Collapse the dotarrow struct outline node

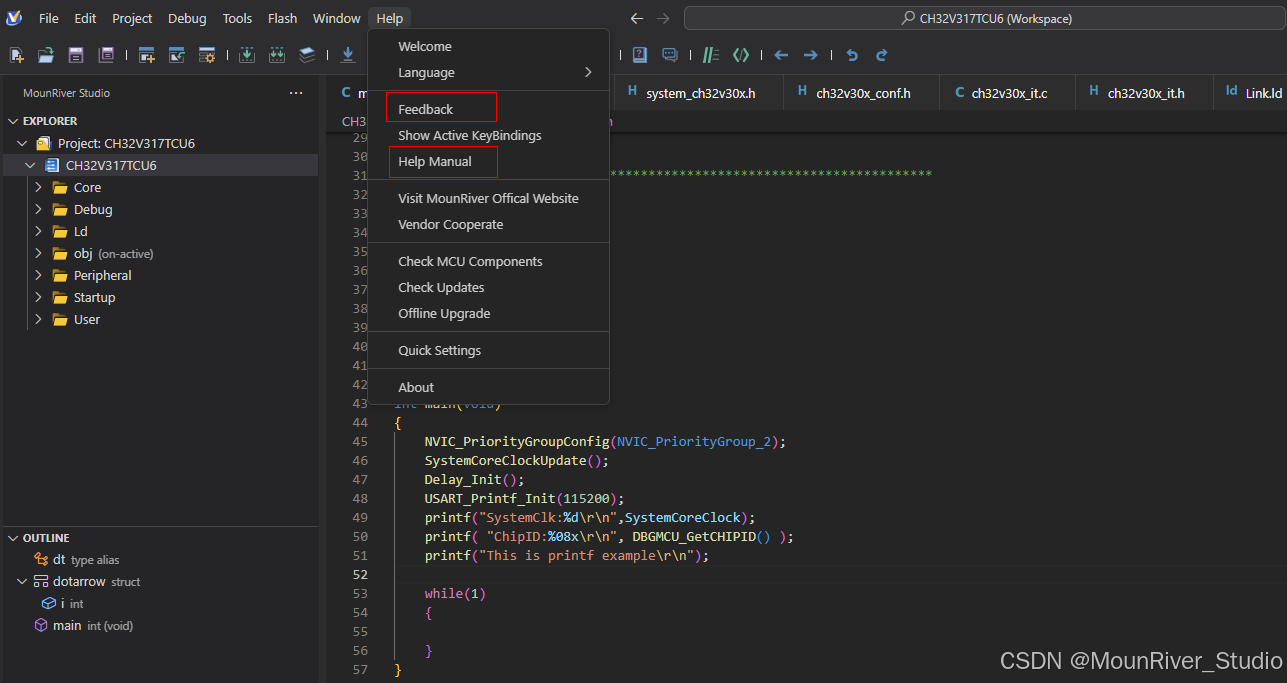[22, 581]
